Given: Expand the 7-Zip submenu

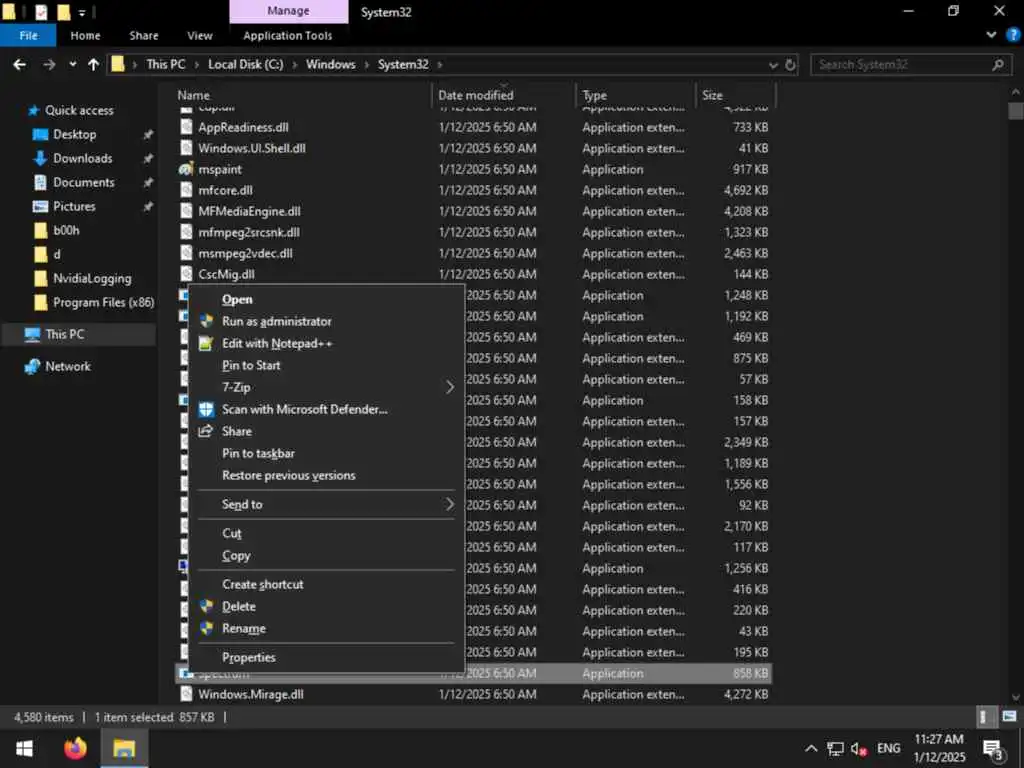Looking at the screenshot, I should [327, 387].
